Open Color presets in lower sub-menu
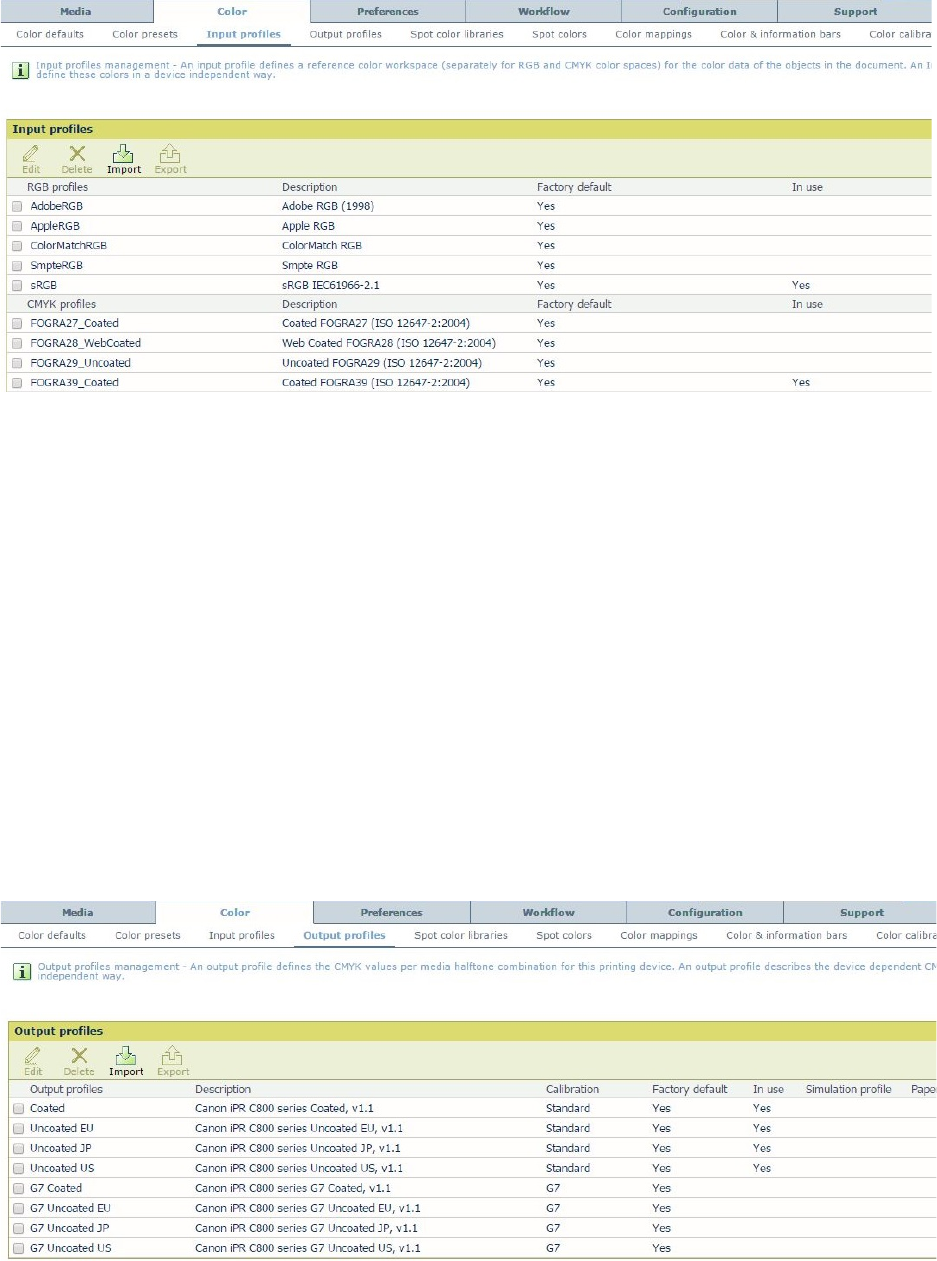 click(x=148, y=936)
